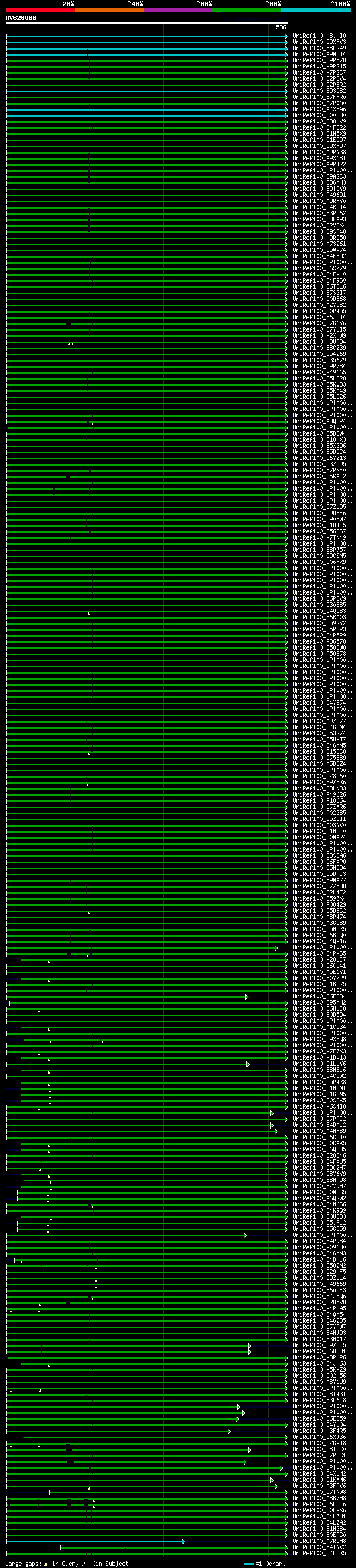Image resolution: width=356 pixels, height=1568 pixels.
Task: Select hit label UniRef100_A9RN38
Action: [319, 152]
